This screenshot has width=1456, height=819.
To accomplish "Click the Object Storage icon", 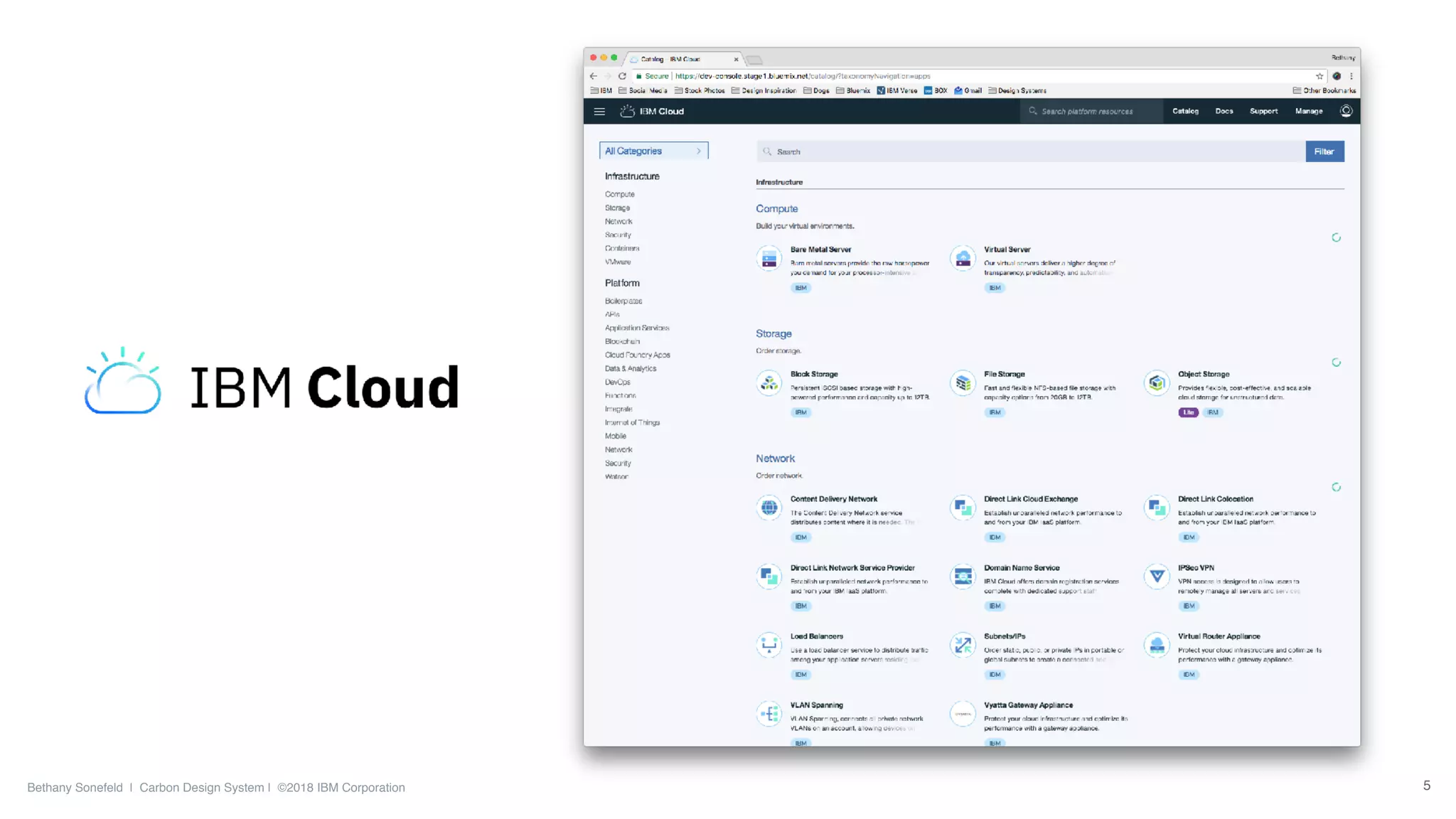I will 1156,384.
